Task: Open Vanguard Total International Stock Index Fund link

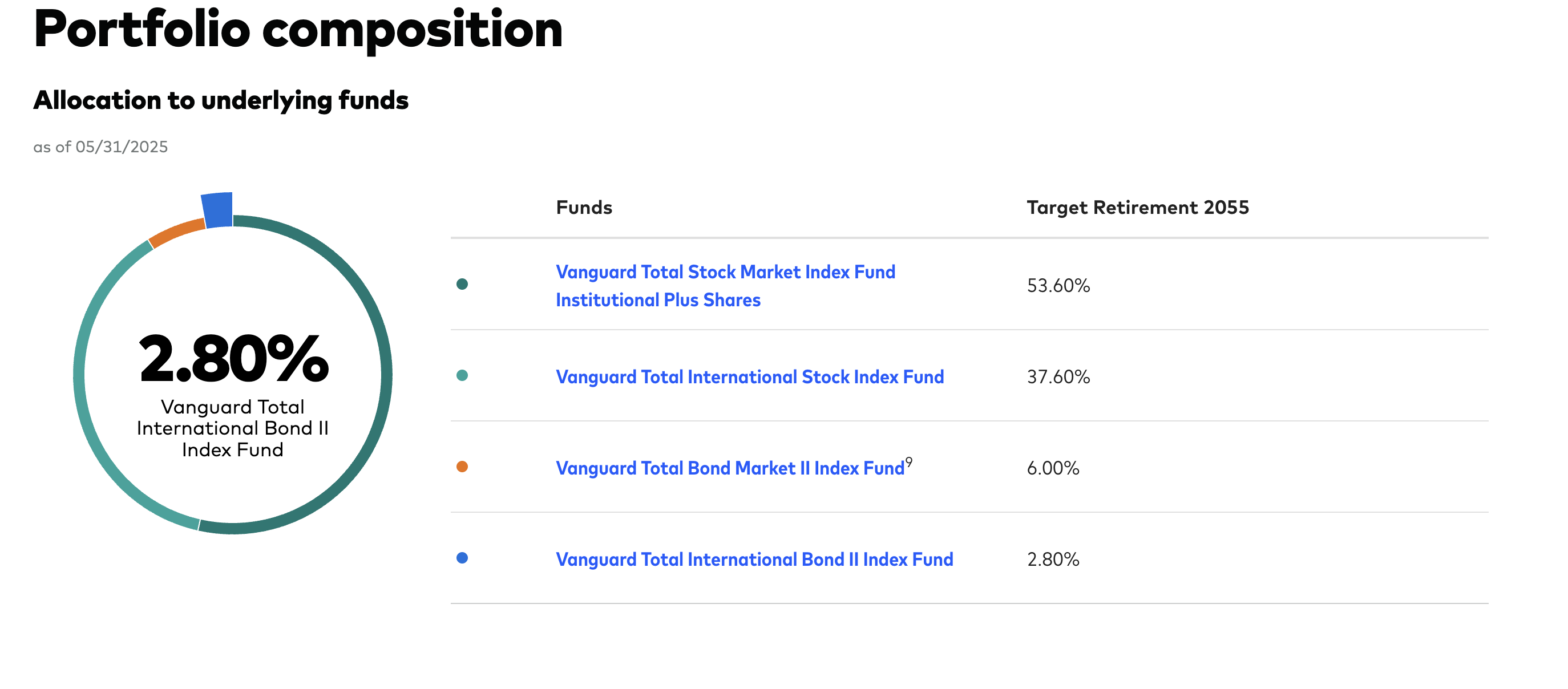Action: 749,377
